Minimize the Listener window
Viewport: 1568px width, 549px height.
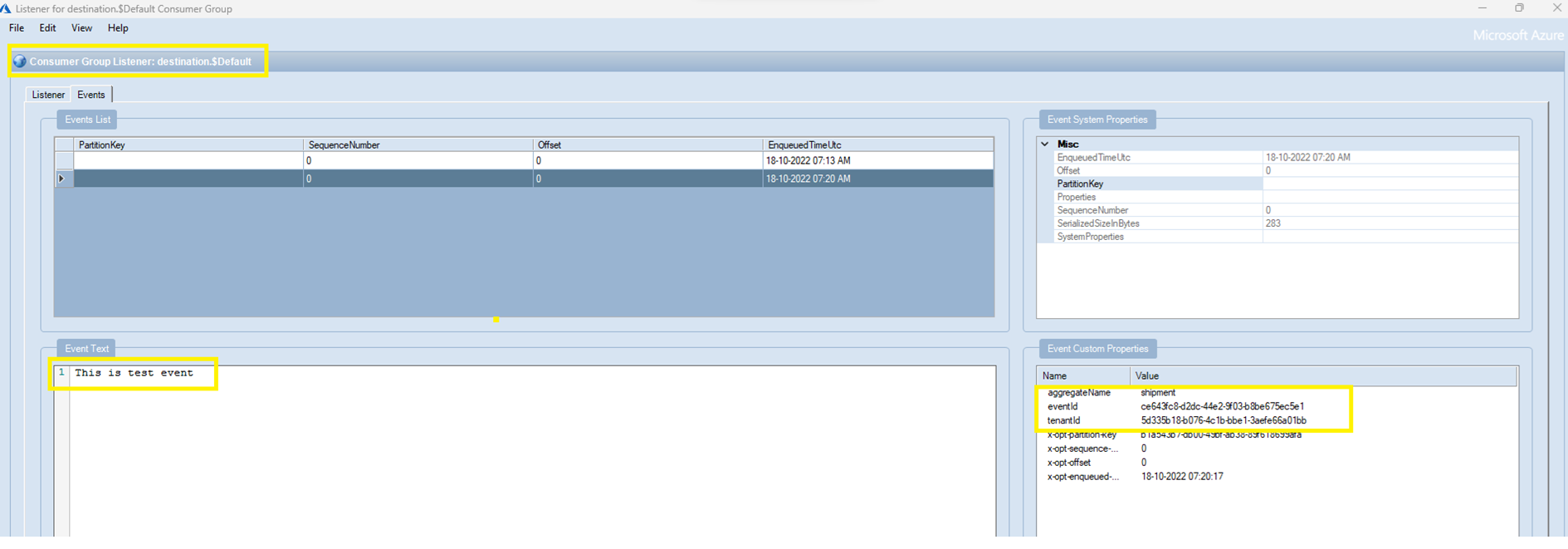point(1483,8)
